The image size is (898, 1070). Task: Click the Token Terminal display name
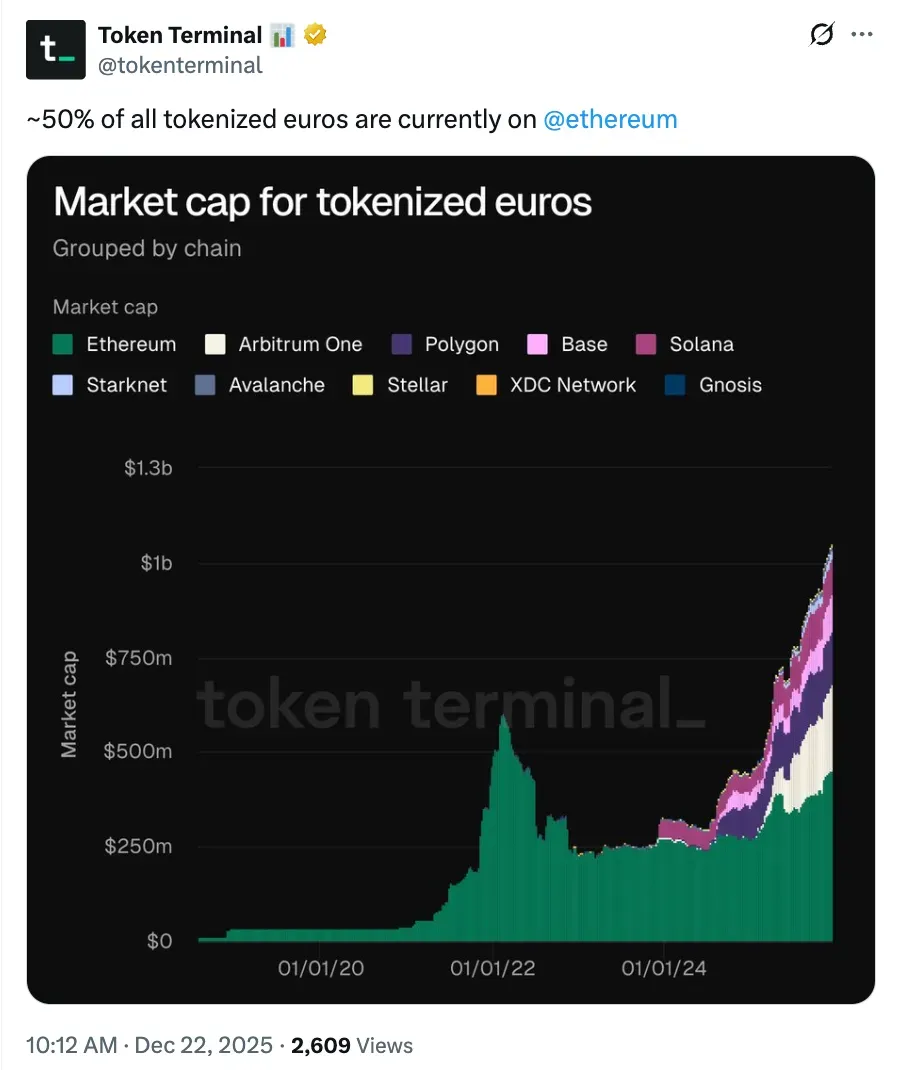[180, 35]
